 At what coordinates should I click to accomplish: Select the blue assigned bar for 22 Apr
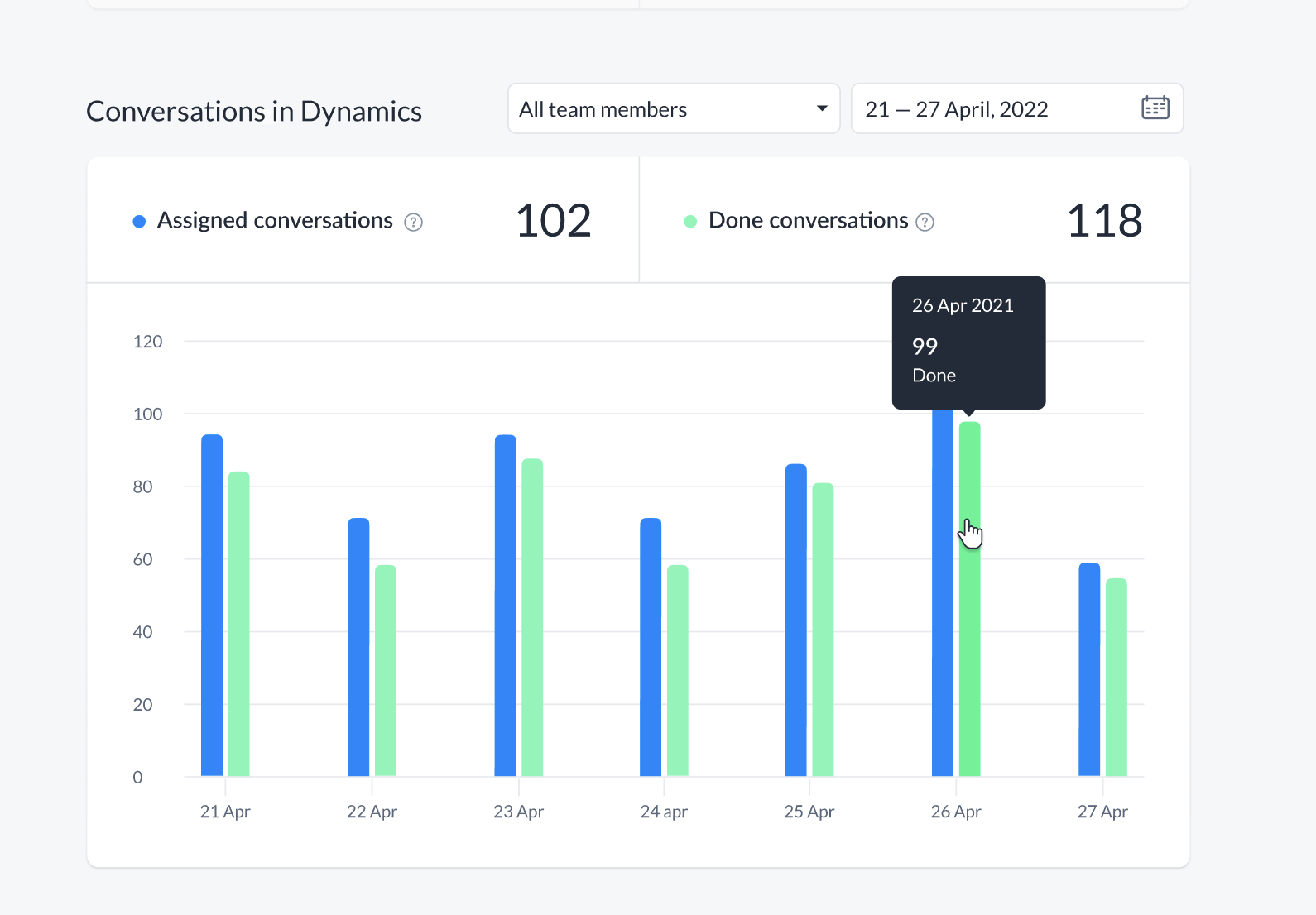pyautogui.click(x=358, y=647)
